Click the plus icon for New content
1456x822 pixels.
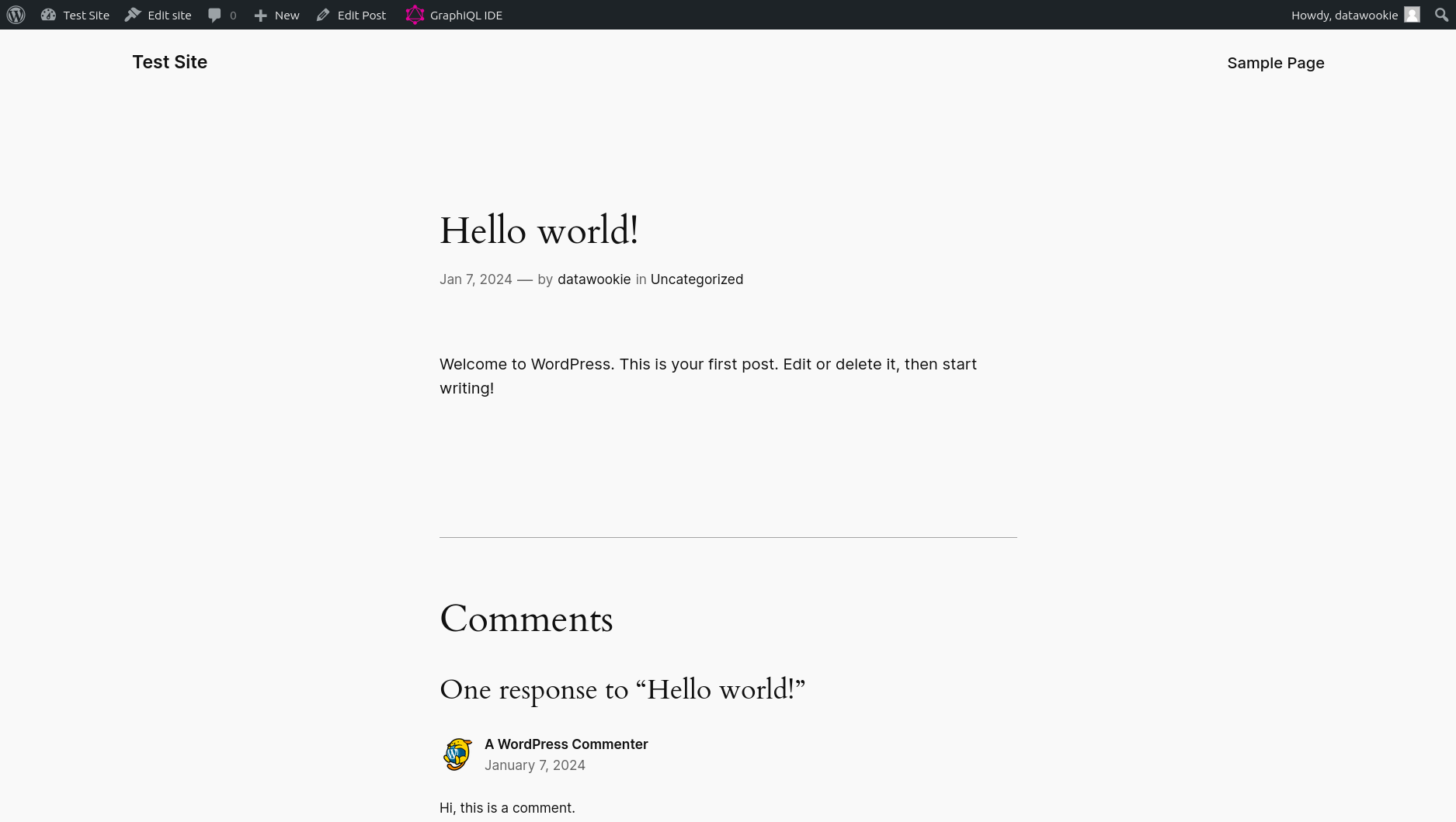point(260,15)
